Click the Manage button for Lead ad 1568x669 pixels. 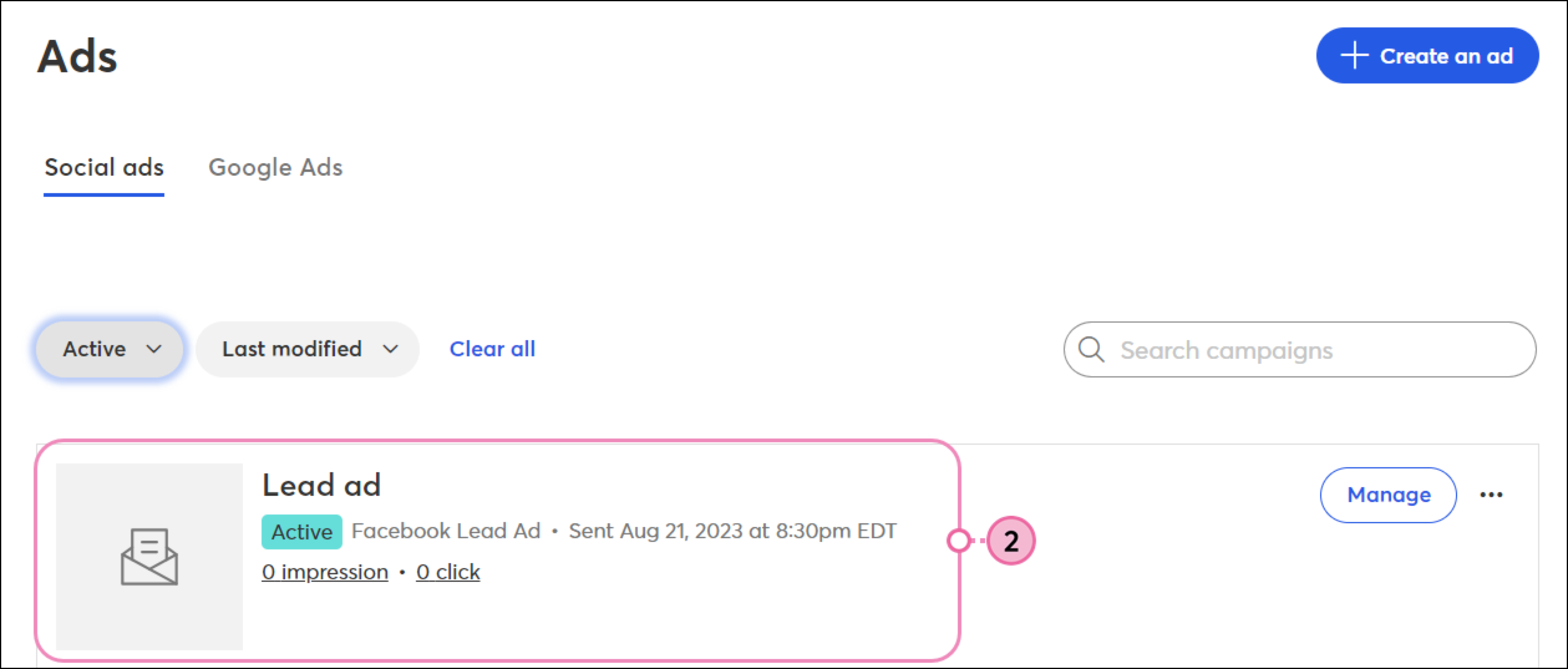(x=1388, y=495)
